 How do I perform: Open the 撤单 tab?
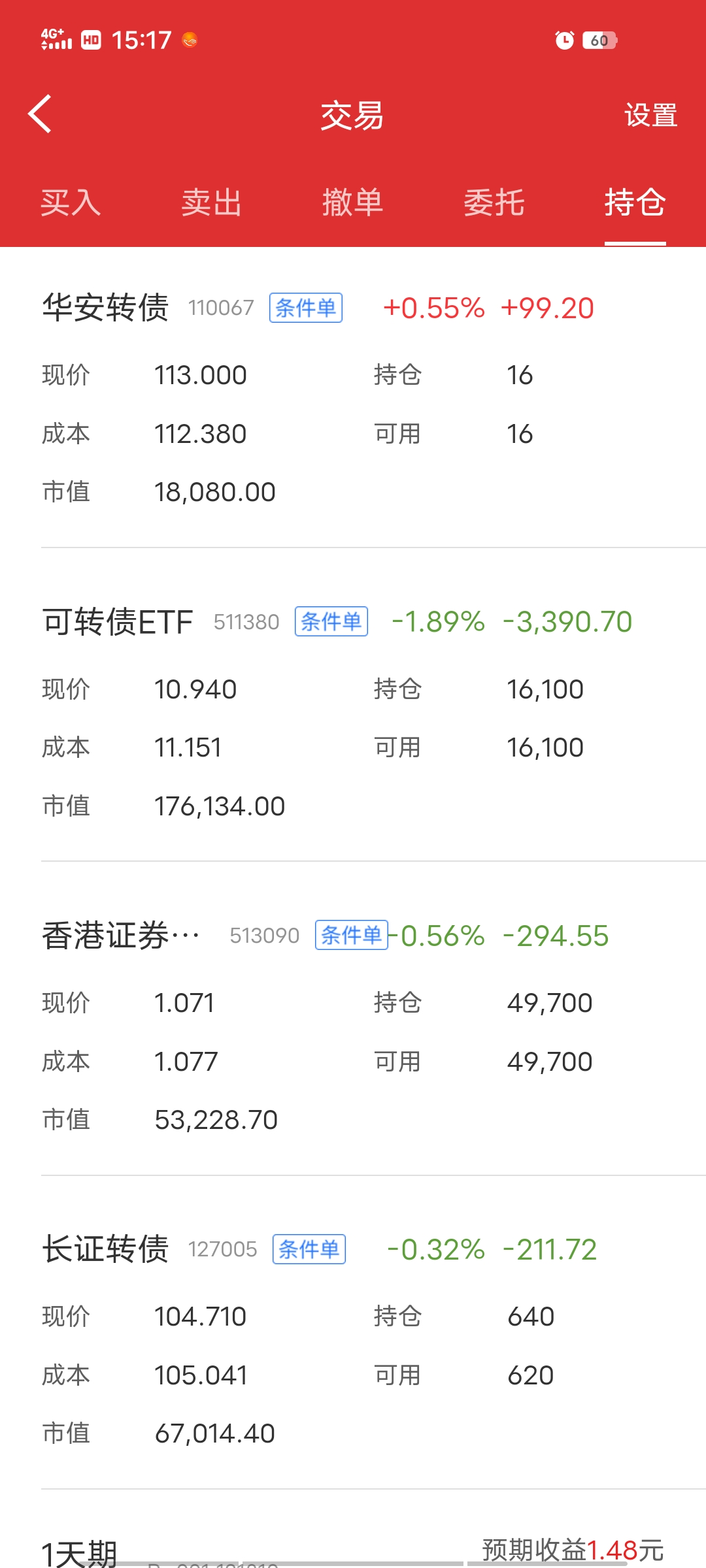(x=352, y=203)
